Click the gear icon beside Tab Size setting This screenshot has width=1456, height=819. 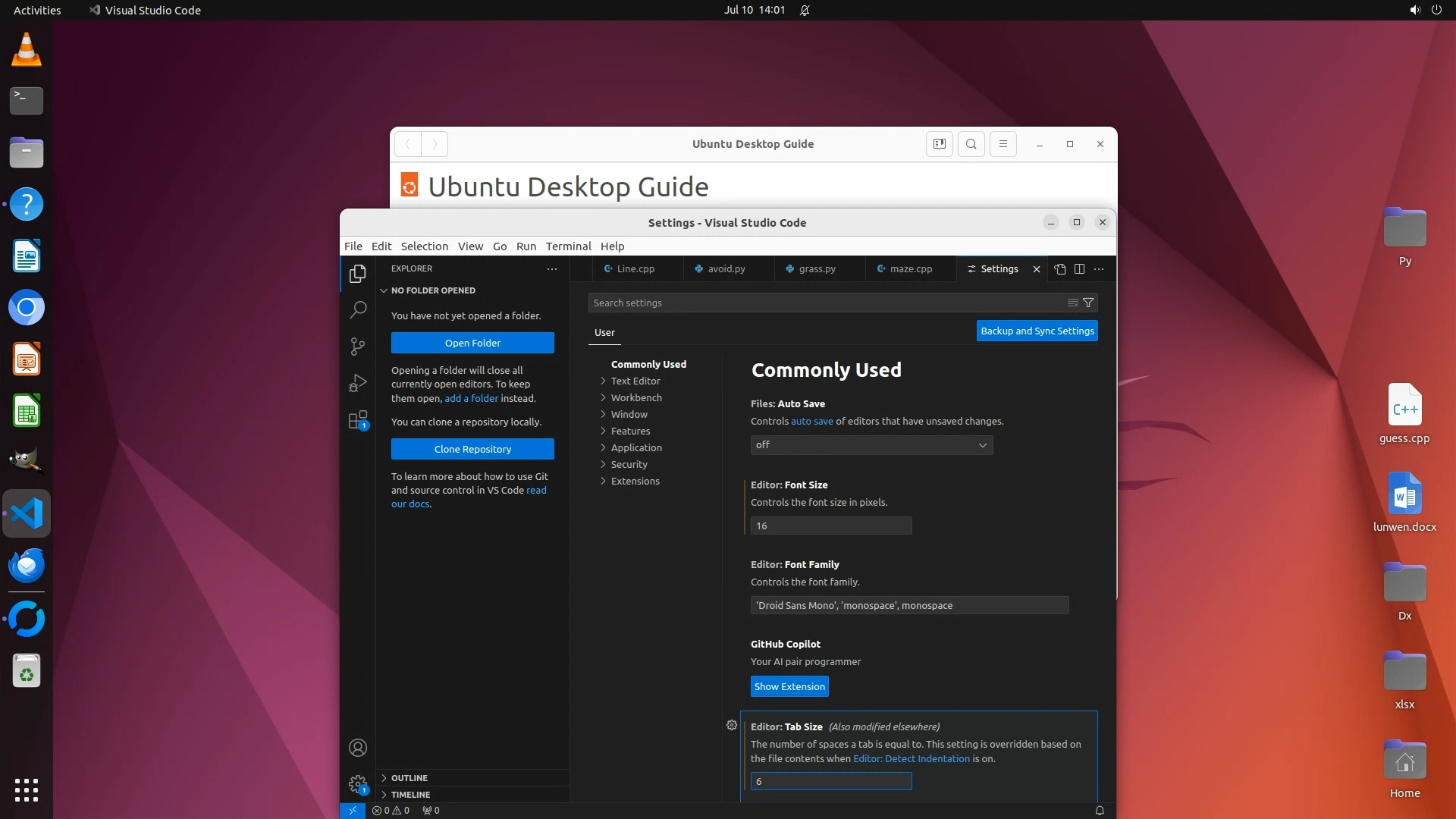[732, 725]
